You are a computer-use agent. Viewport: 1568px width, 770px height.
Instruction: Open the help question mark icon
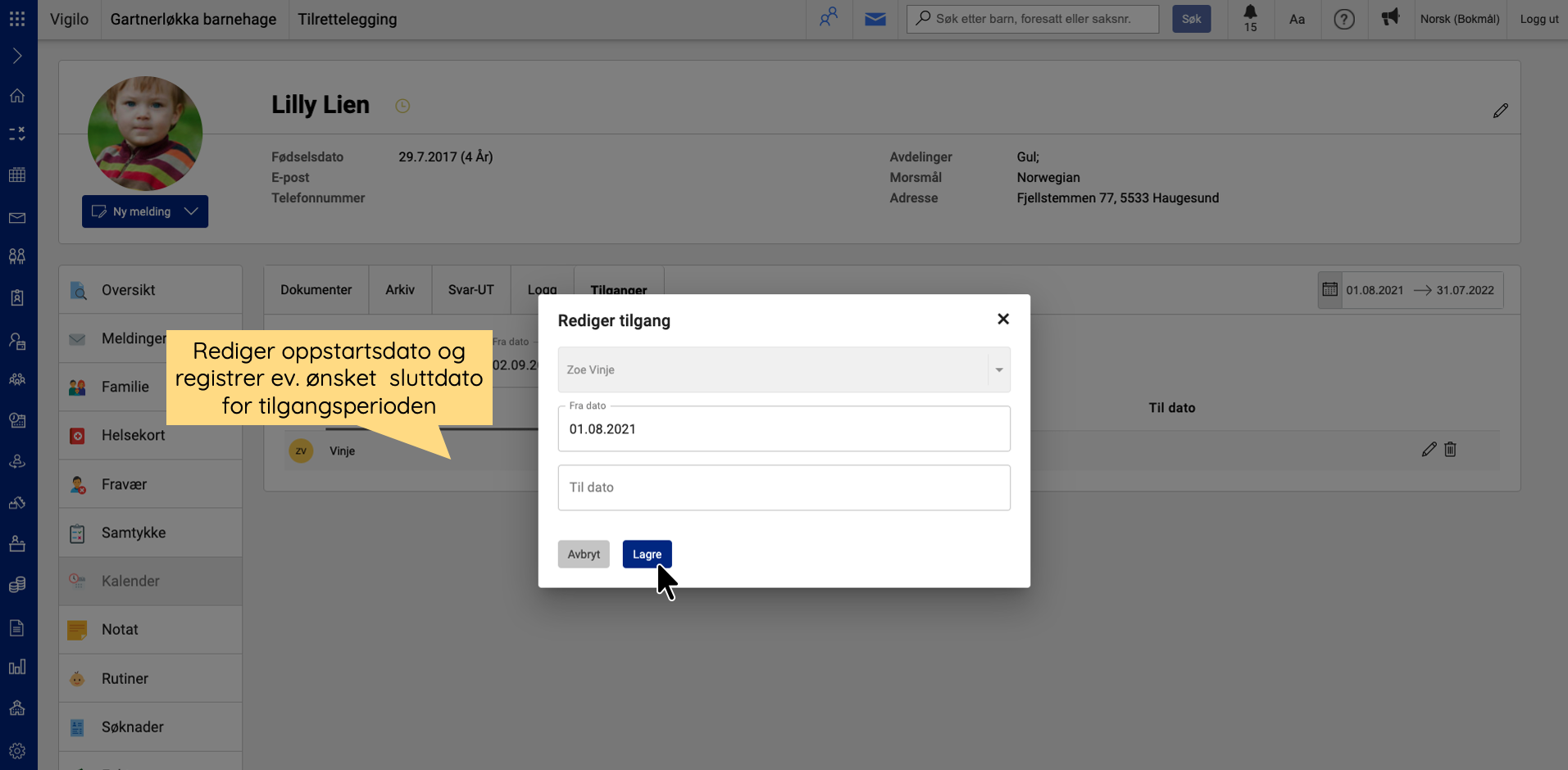(1343, 19)
